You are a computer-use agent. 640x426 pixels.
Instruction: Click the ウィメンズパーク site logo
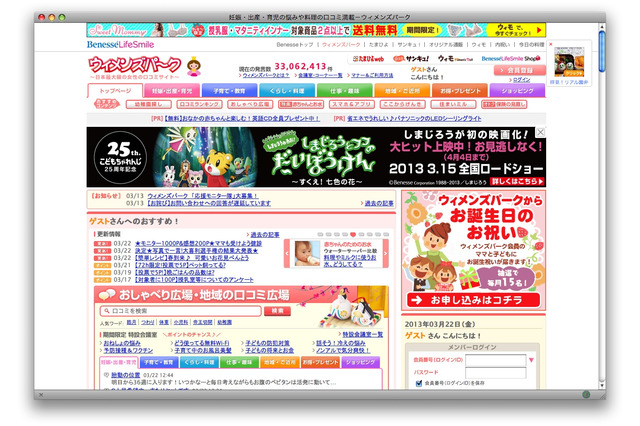(135, 65)
